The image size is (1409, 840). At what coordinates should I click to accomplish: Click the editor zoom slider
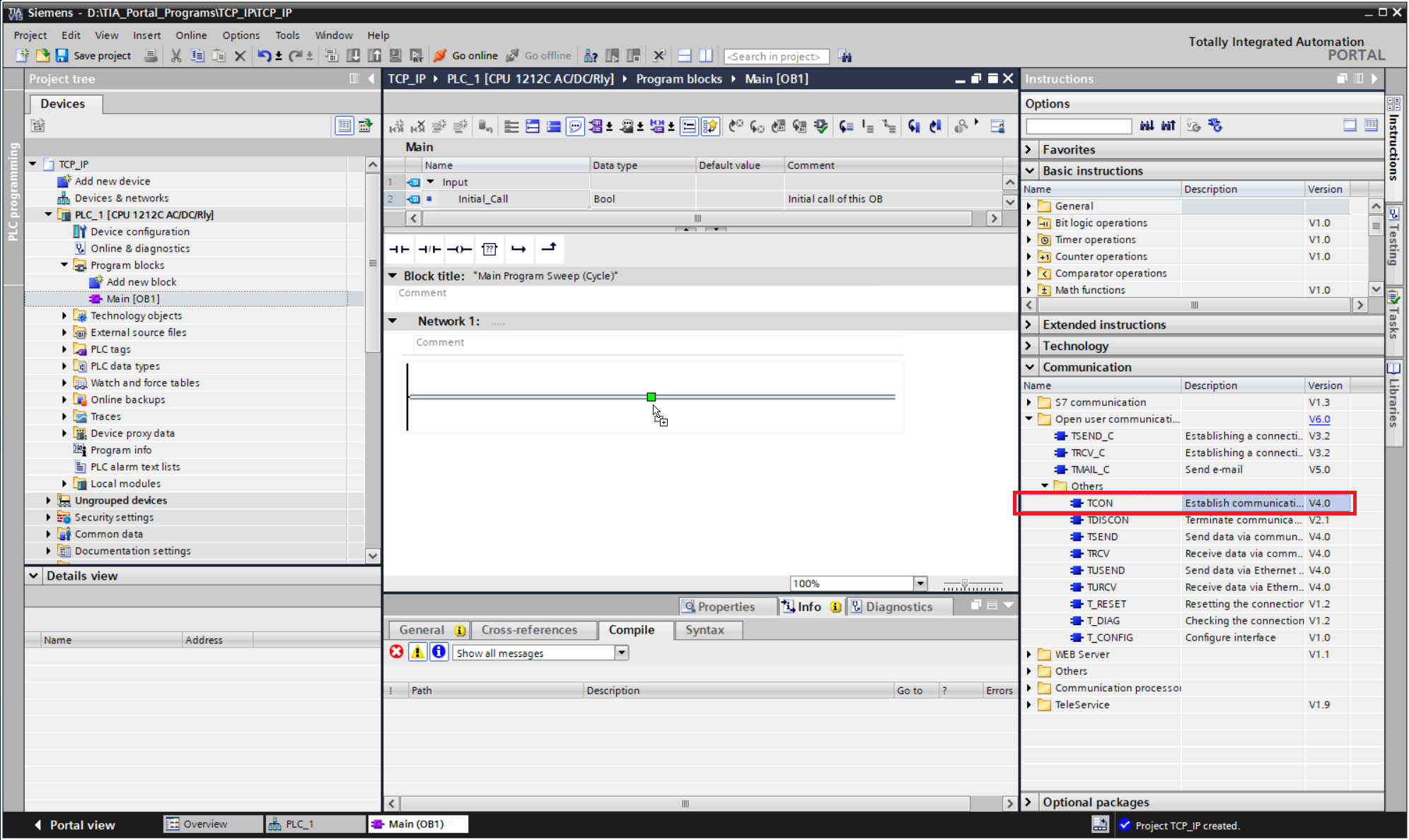(x=965, y=584)
